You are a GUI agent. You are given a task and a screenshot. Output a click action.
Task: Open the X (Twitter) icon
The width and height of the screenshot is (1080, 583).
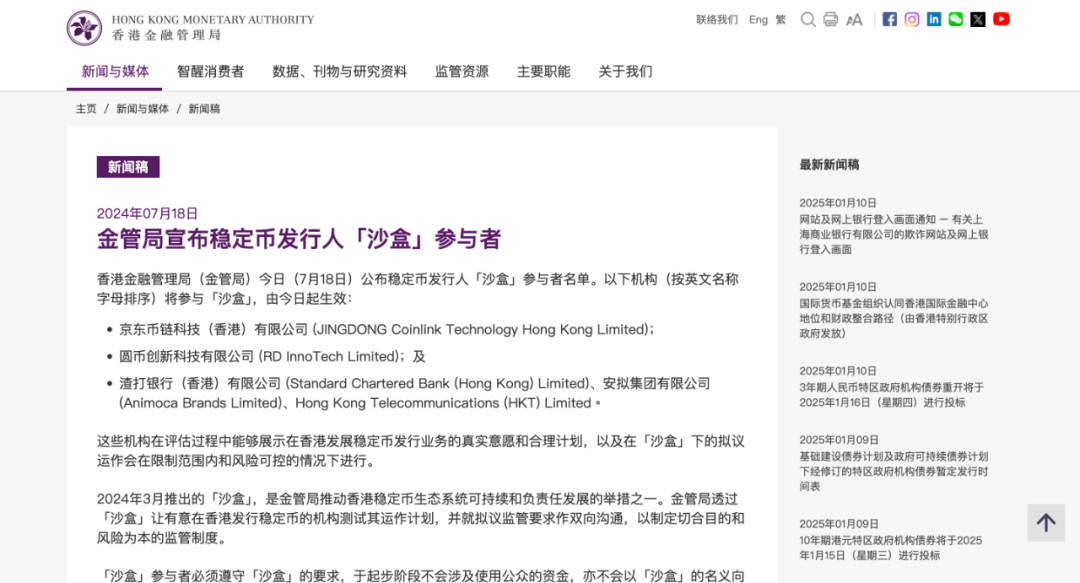[x=978, y=19]
